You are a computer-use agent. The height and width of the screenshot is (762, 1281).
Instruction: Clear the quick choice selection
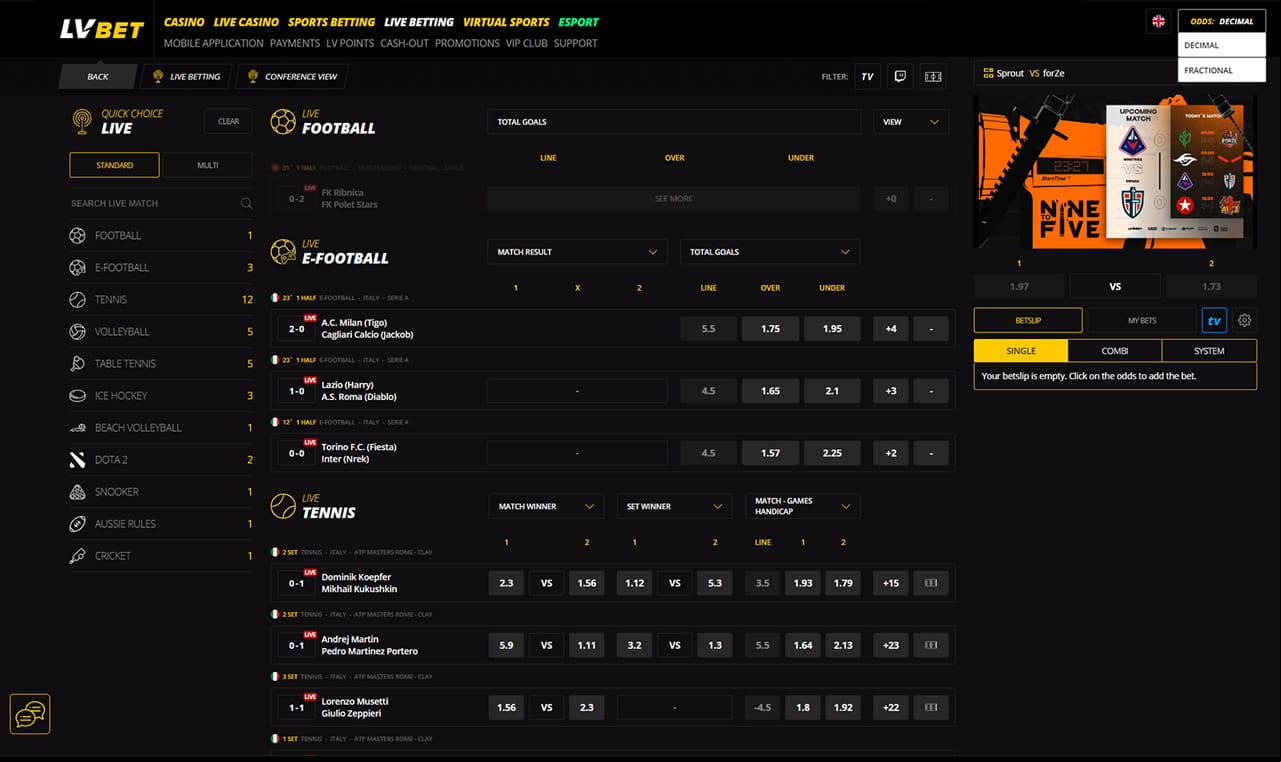[229, 122]
